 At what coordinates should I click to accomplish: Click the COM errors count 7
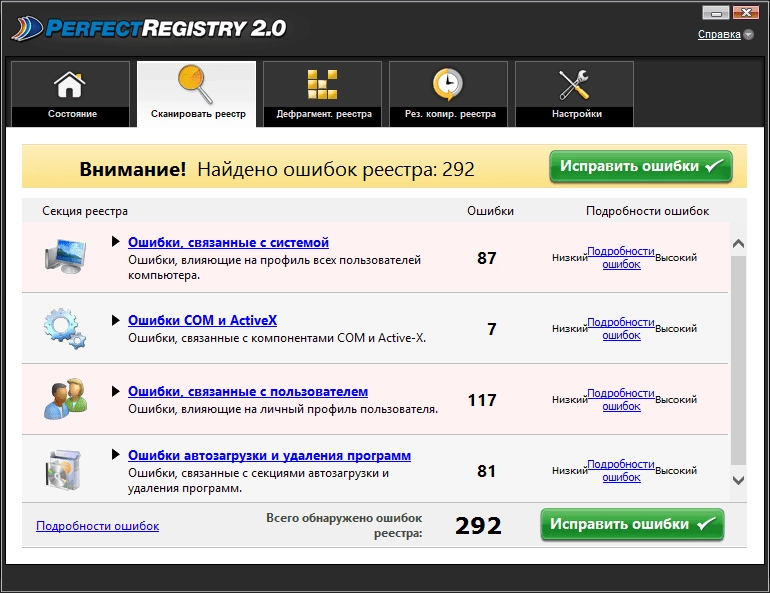click(x=492, y=329)
